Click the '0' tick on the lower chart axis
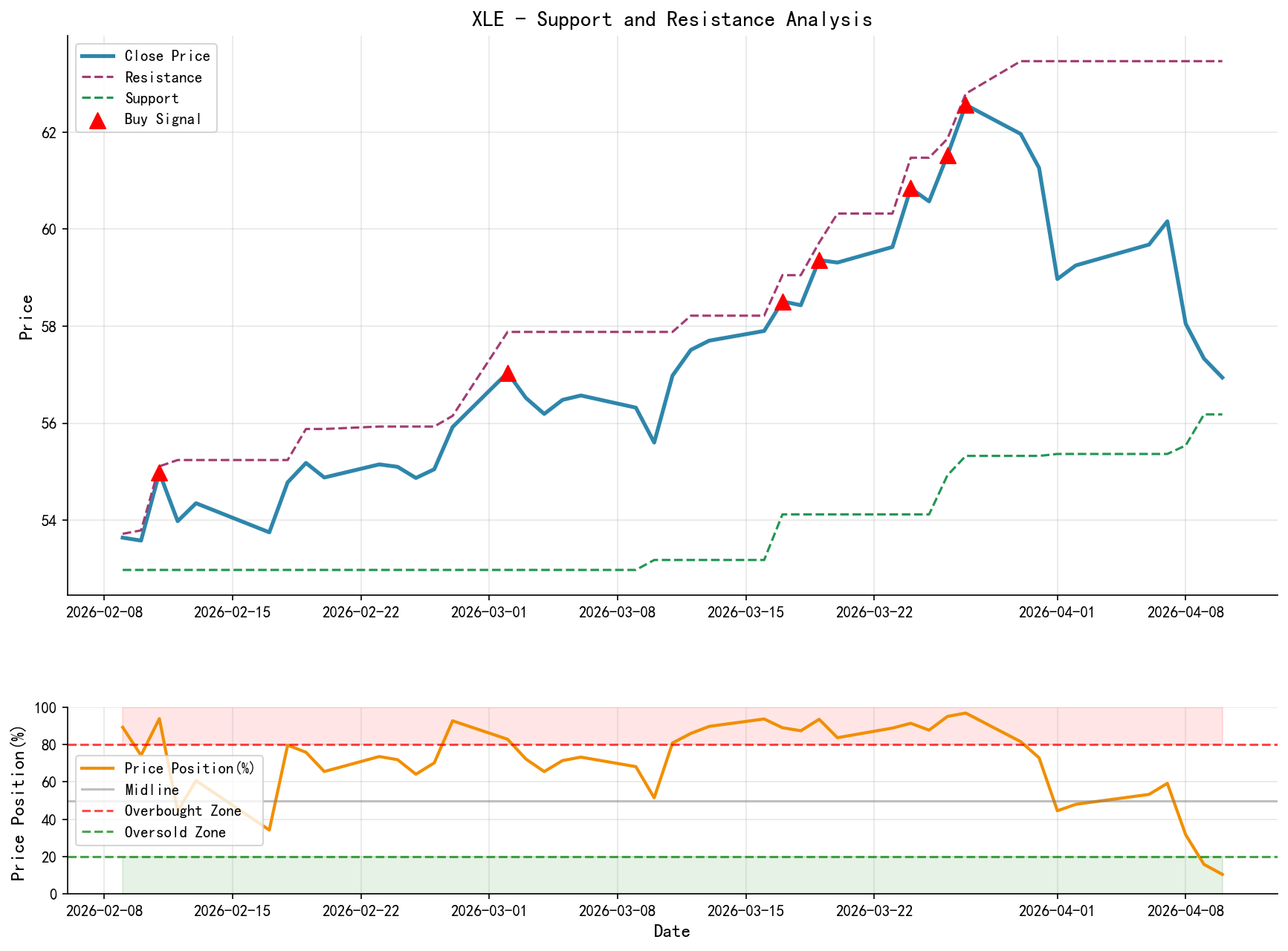 [x=54, y=894]
